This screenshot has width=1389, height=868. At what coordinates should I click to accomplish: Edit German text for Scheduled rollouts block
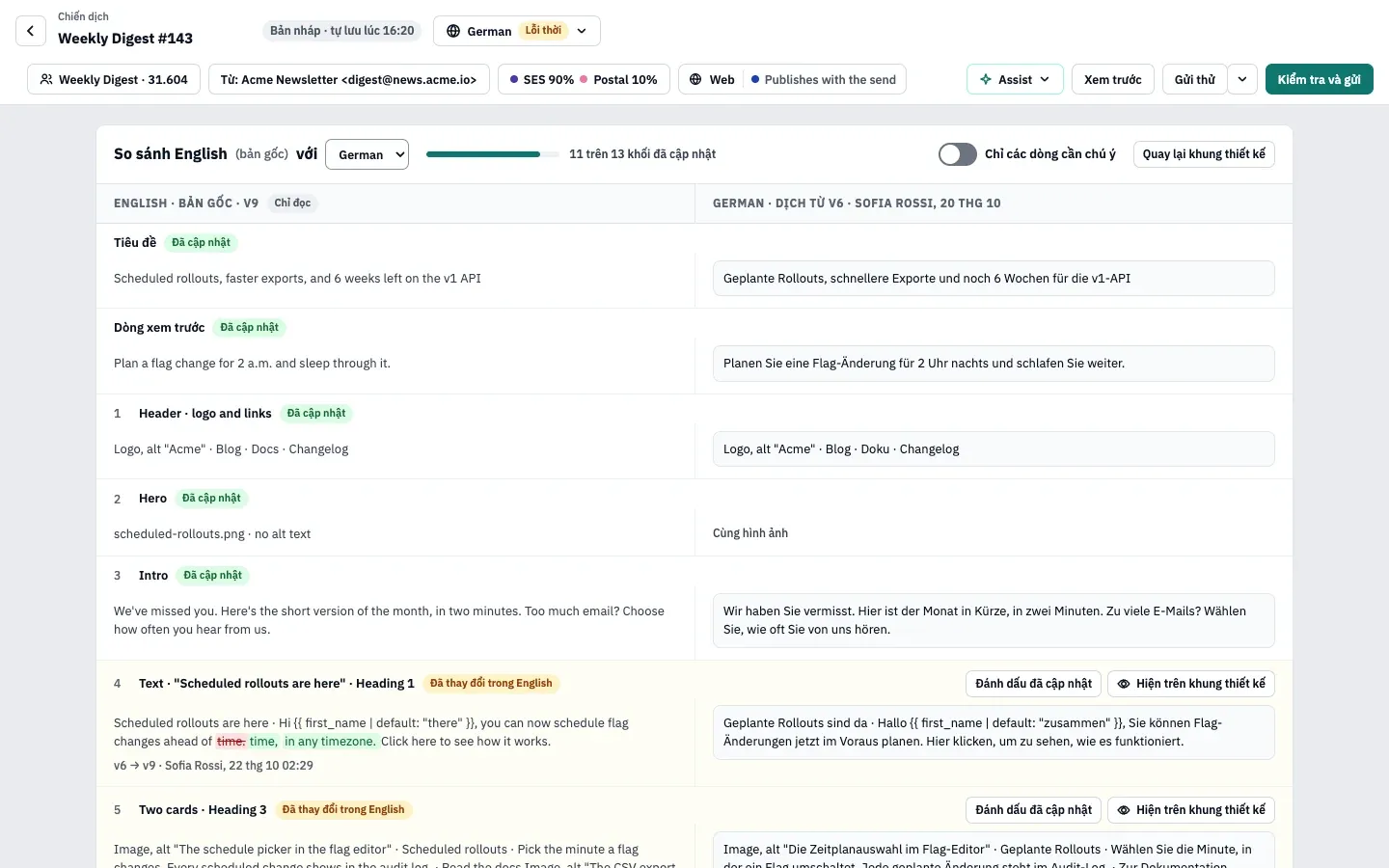click(x=994, y=732)
